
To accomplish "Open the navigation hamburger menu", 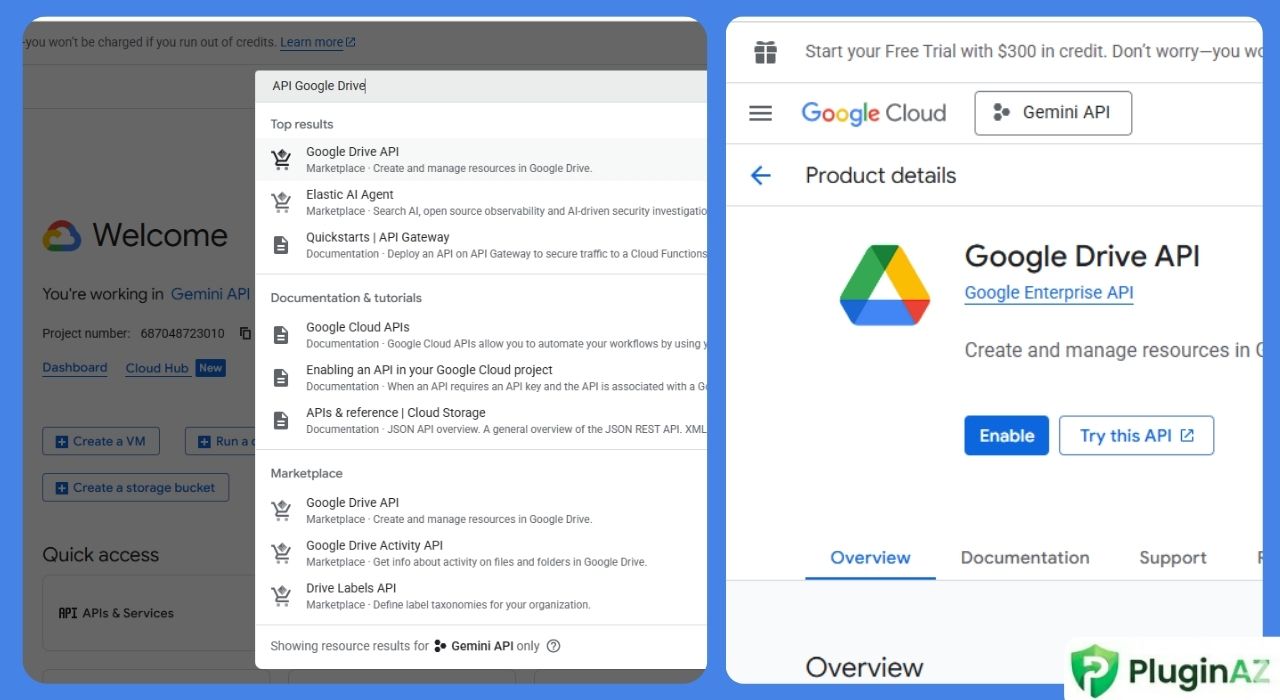I will coord(760,113).
